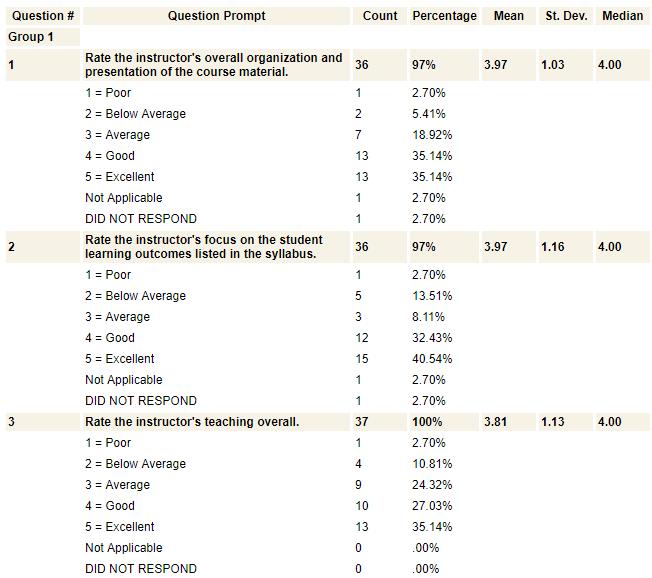Select the standard deviation value 1.03
The height and width of the screenshot is (578, 652).
[x=553, y=65]
